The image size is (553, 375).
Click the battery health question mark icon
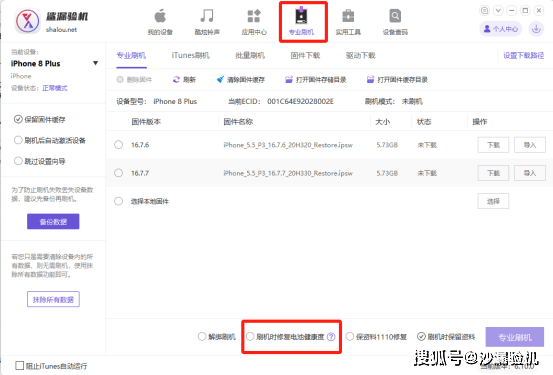pos(331,337)
